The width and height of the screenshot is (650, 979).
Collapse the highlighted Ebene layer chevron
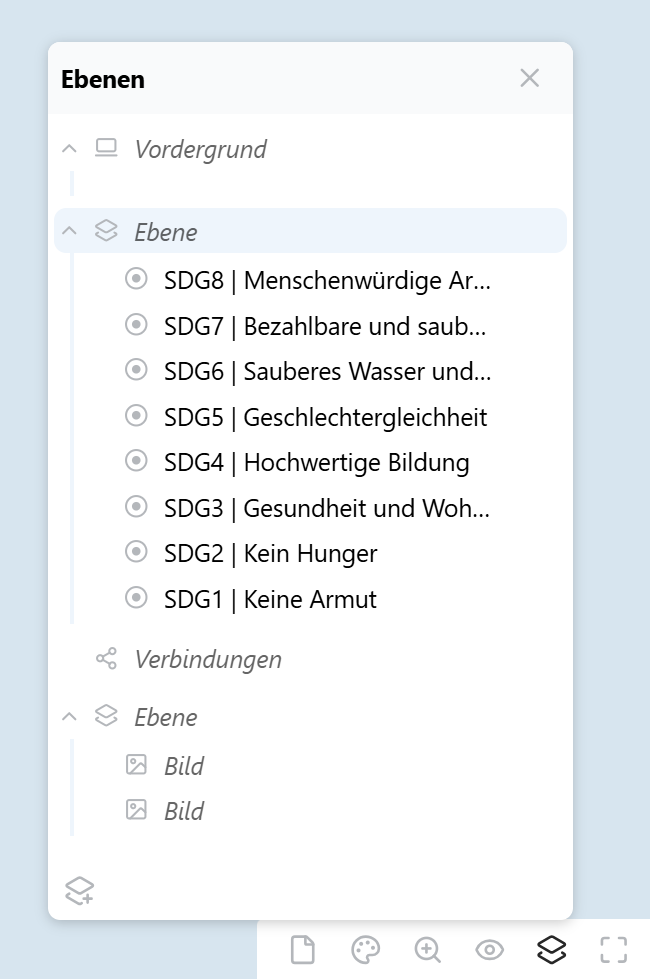coord(69,231)
